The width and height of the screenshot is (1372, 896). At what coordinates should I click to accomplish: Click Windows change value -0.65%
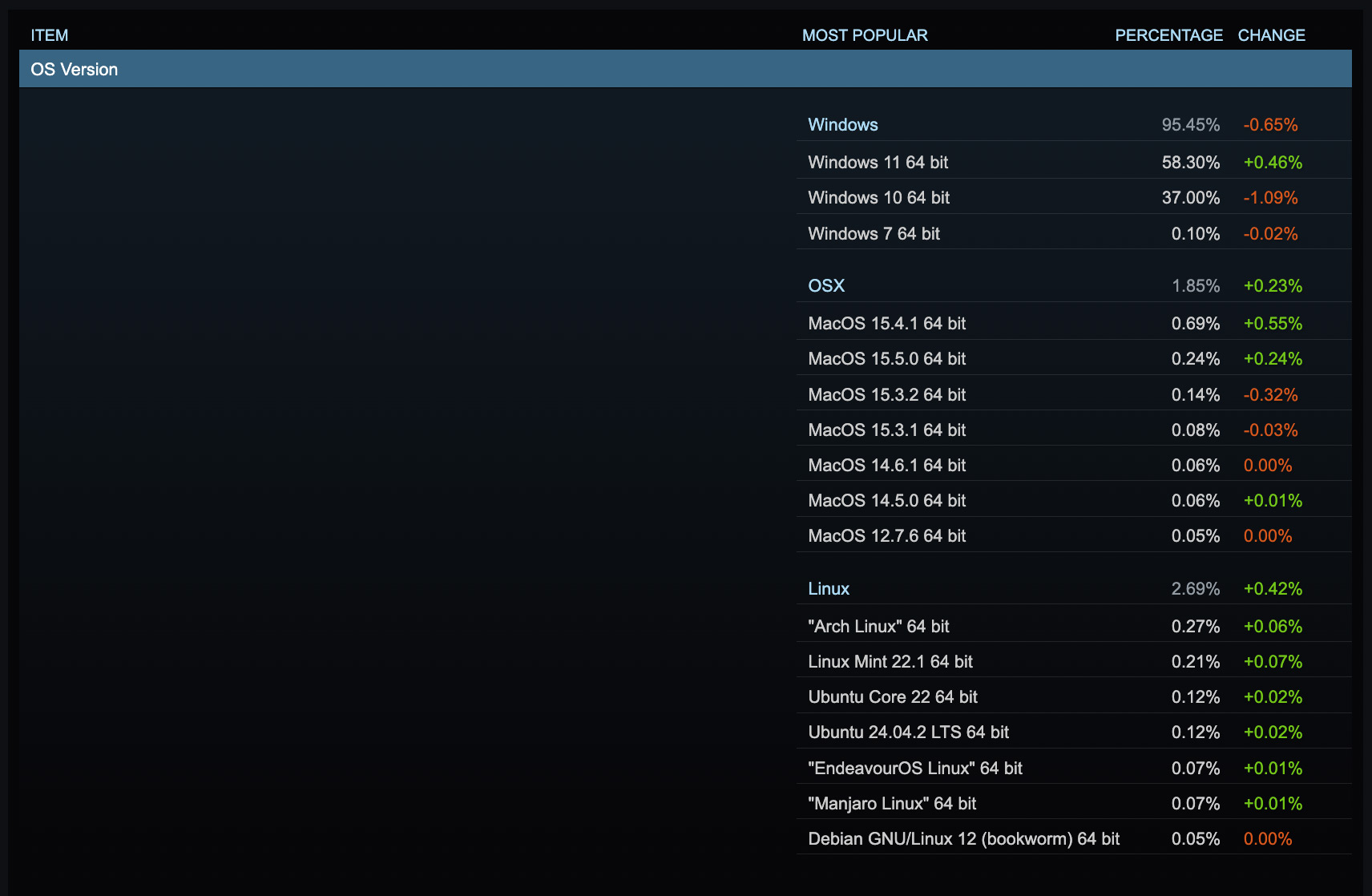point(1270,125)
